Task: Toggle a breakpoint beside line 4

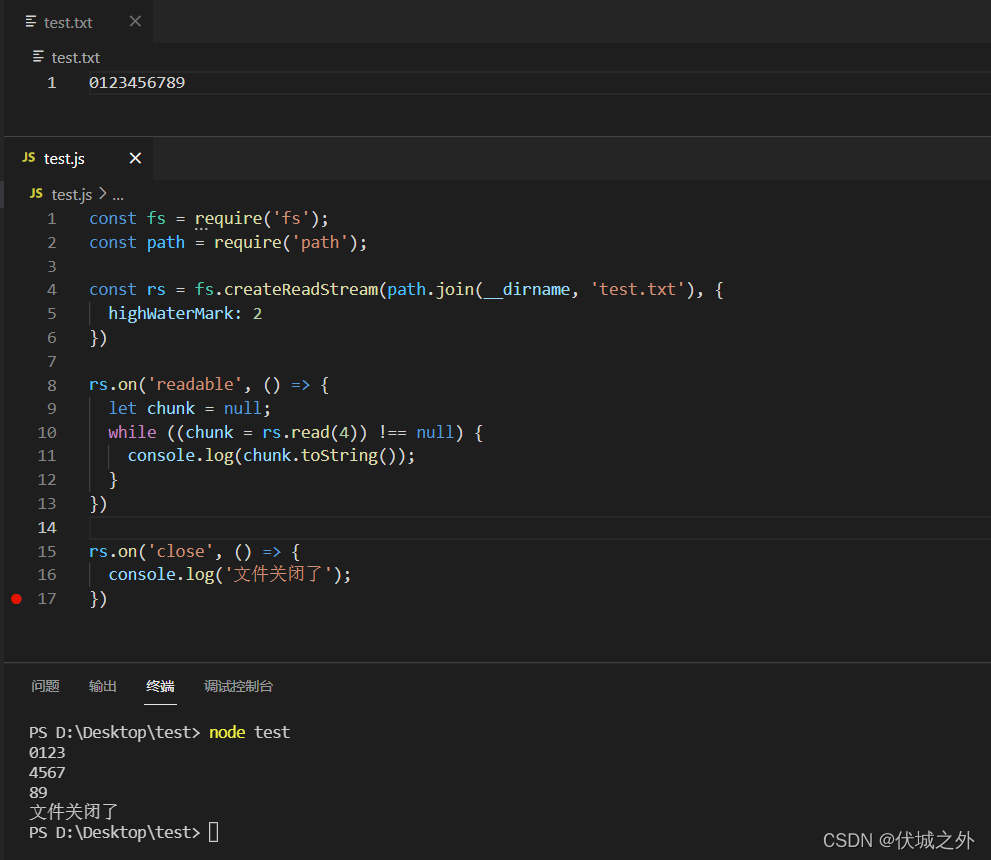Action: click(14, 289)
